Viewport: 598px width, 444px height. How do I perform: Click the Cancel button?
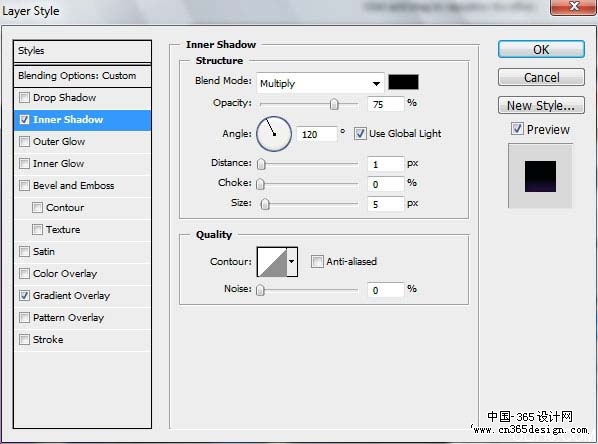(541, 77)
